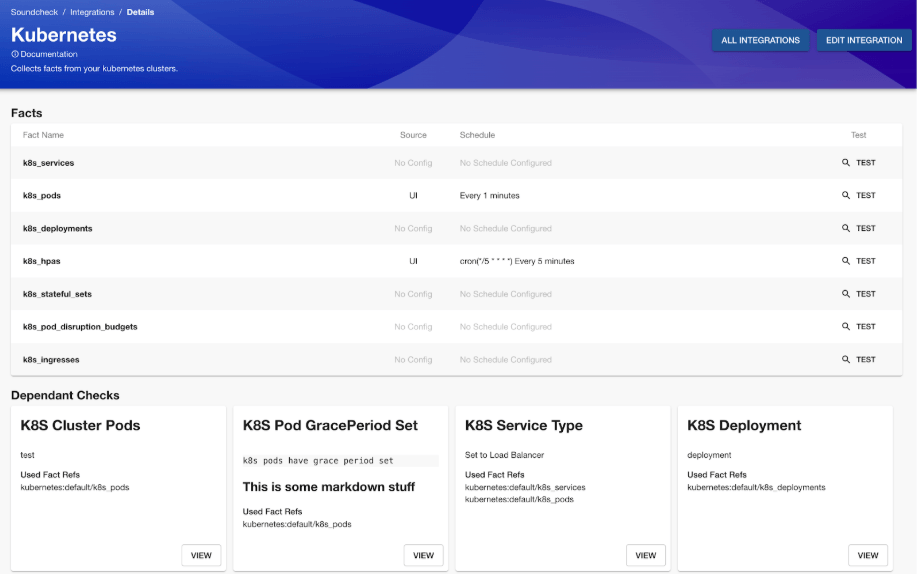
Task: Click the Kubernetes page title
Action: click(64, 35)
